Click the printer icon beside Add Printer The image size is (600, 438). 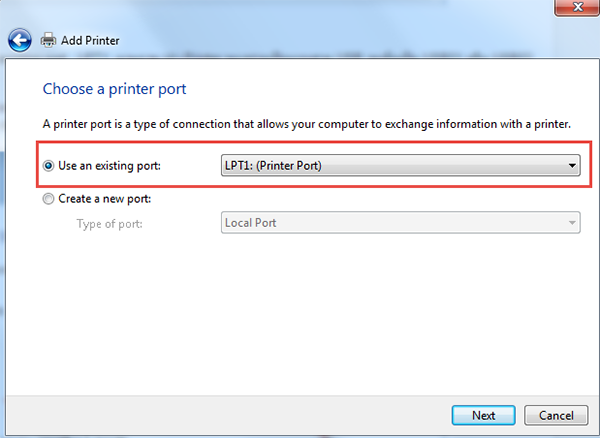point(48,40)
